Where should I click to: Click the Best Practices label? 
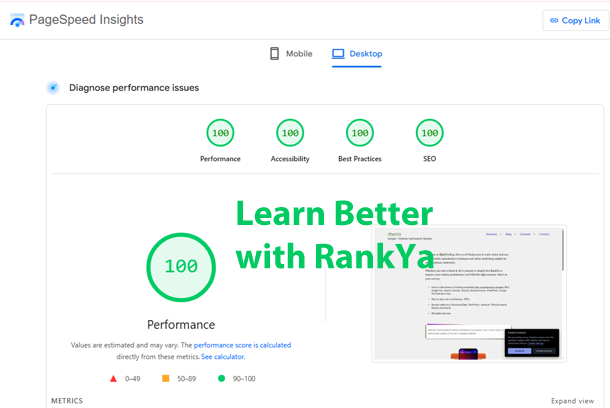point(360,159)
